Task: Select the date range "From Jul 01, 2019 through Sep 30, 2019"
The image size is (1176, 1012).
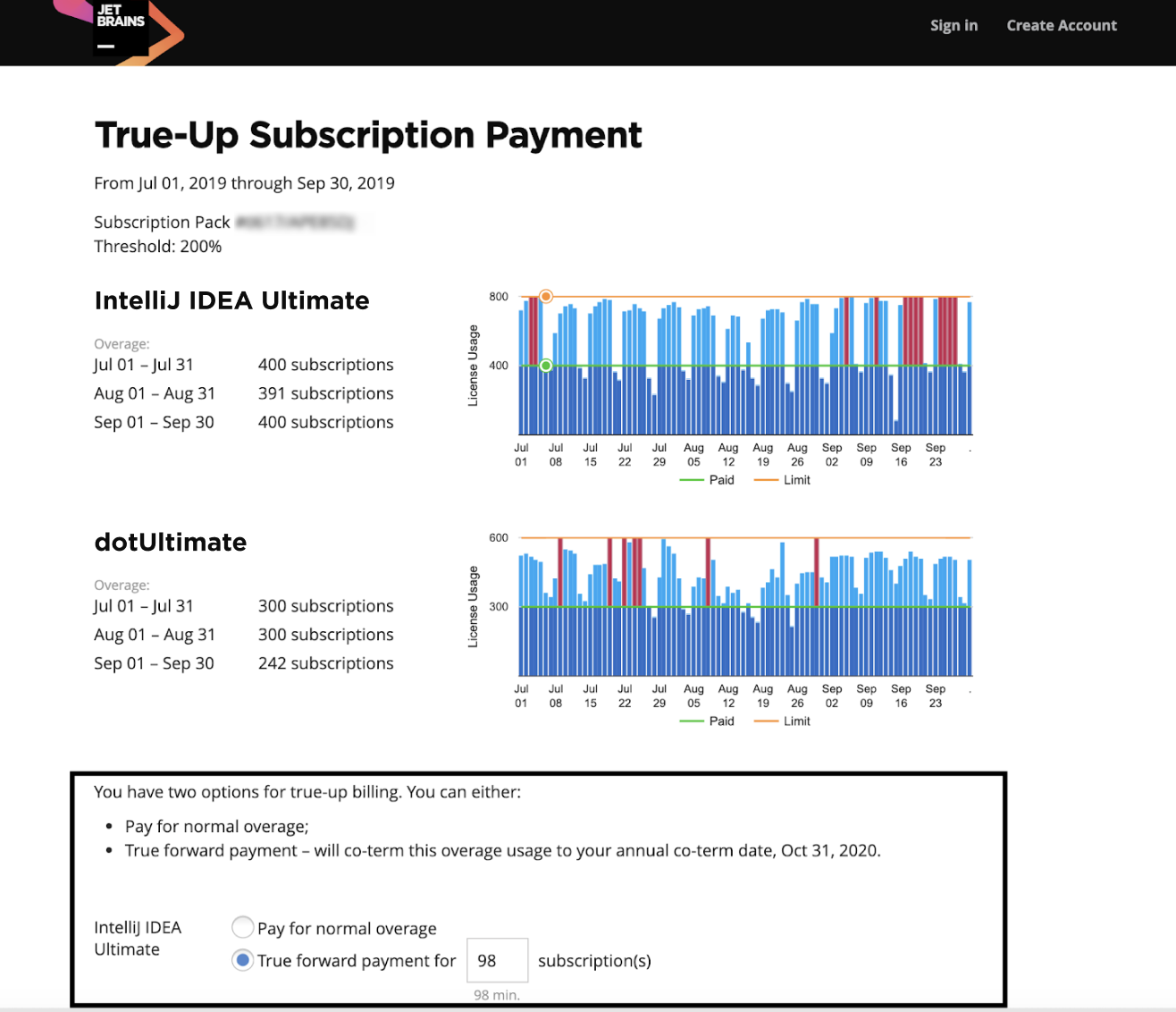Action: tap(244, 183)
